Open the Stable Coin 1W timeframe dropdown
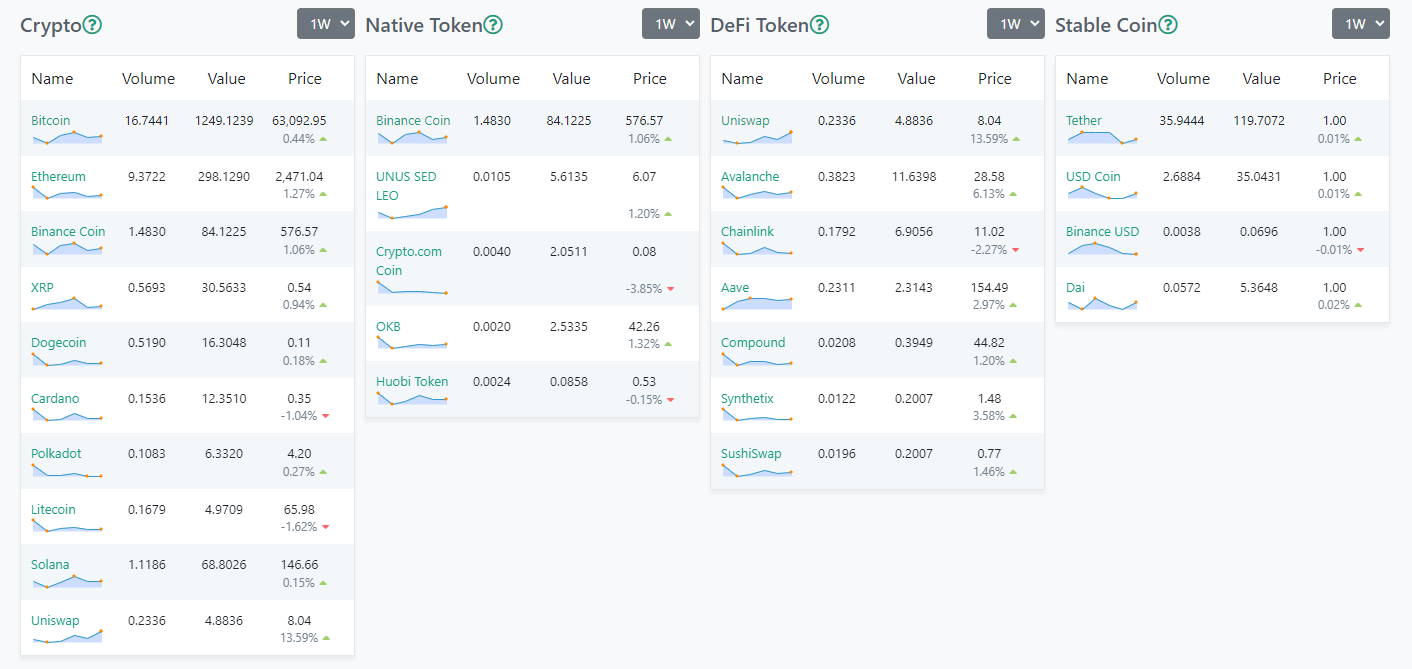1412x669 pixels. (x=1361, y=24)
